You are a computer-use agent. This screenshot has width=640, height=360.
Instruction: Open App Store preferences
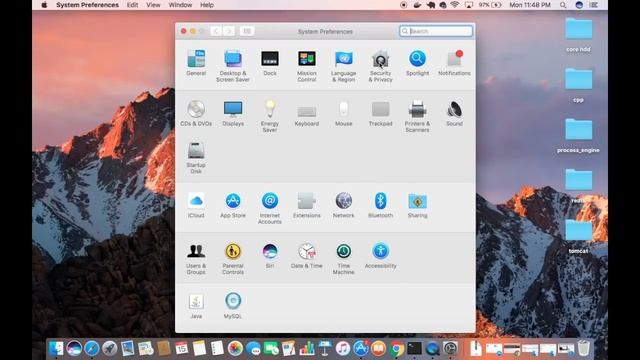pyautogui.click(x=233, y=205)
